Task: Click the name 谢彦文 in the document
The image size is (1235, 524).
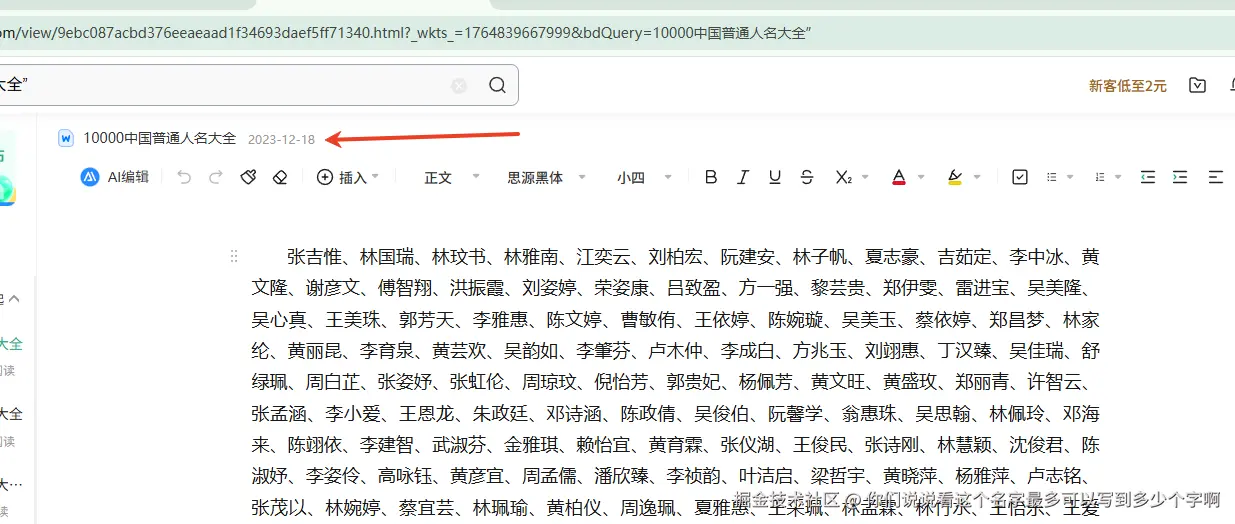Action: pos(332,288)
